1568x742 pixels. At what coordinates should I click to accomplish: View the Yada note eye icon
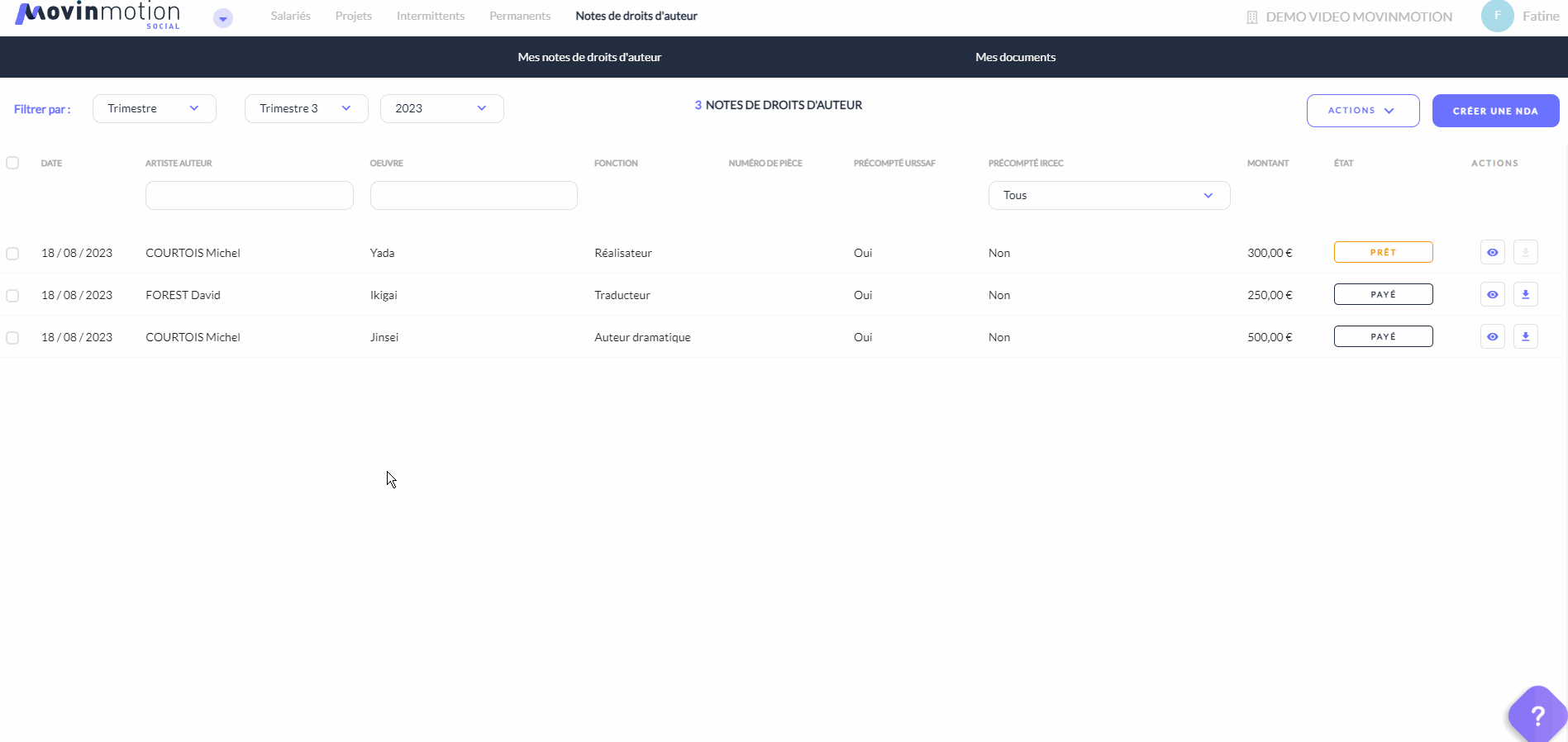point(1492,252)
